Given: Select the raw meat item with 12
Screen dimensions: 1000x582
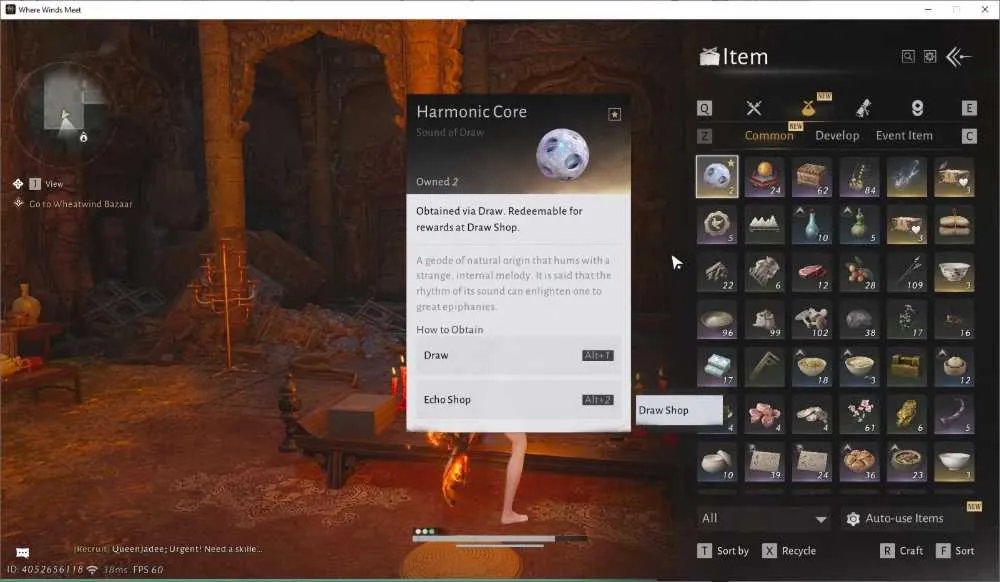Looking at the screenshot, I should pyautogui.click(x=812, y=272).
